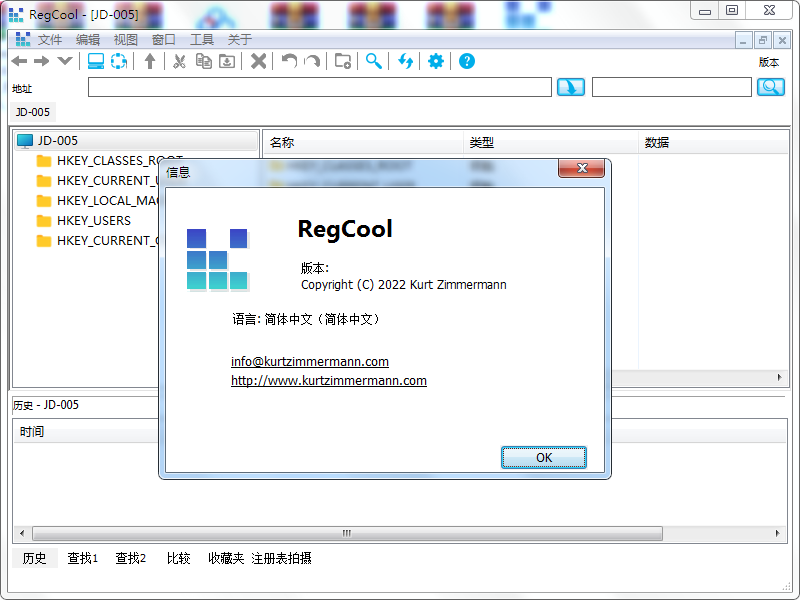Click history scrollbar right arrow

(778, 534)
